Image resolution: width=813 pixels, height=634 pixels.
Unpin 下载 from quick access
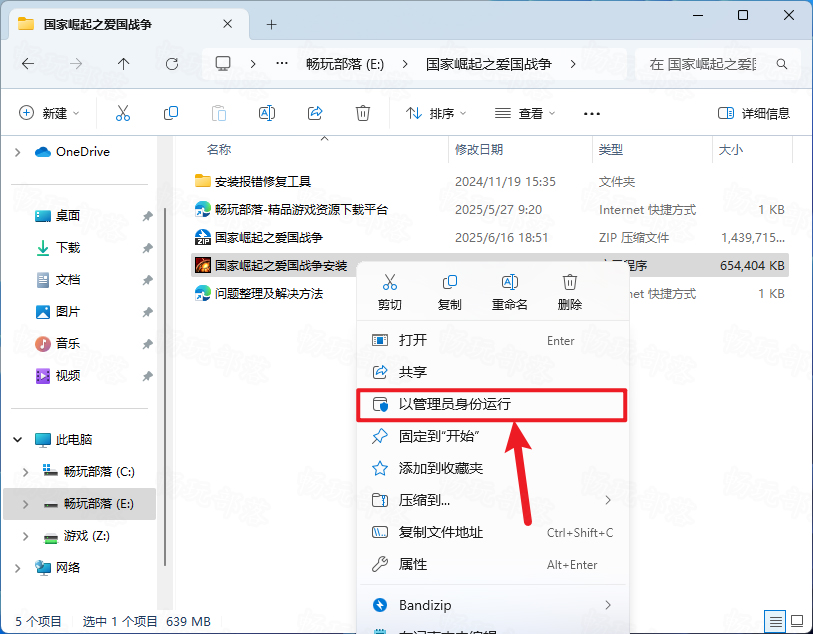coord(148,248)
